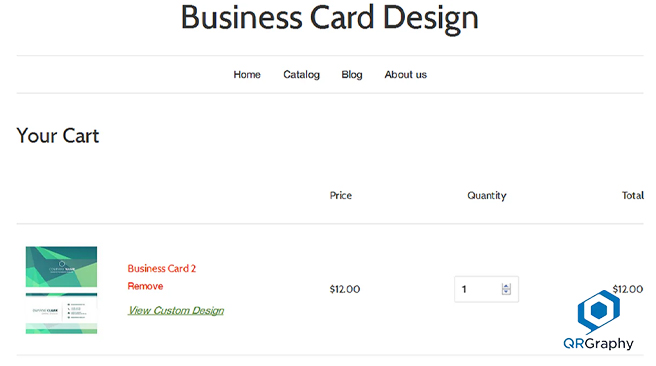
Task: Click the Business Card Design site title
Action: point(329,18)
